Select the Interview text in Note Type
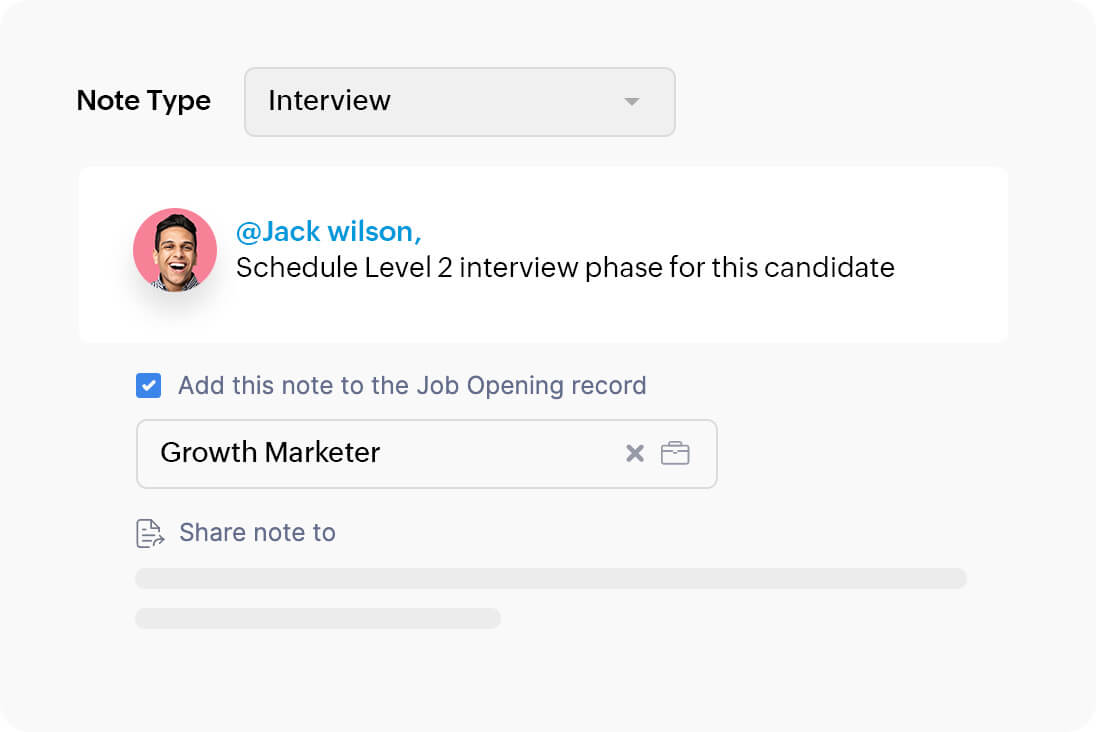This screenshot has width=1096, height=732. coord(329,101)
